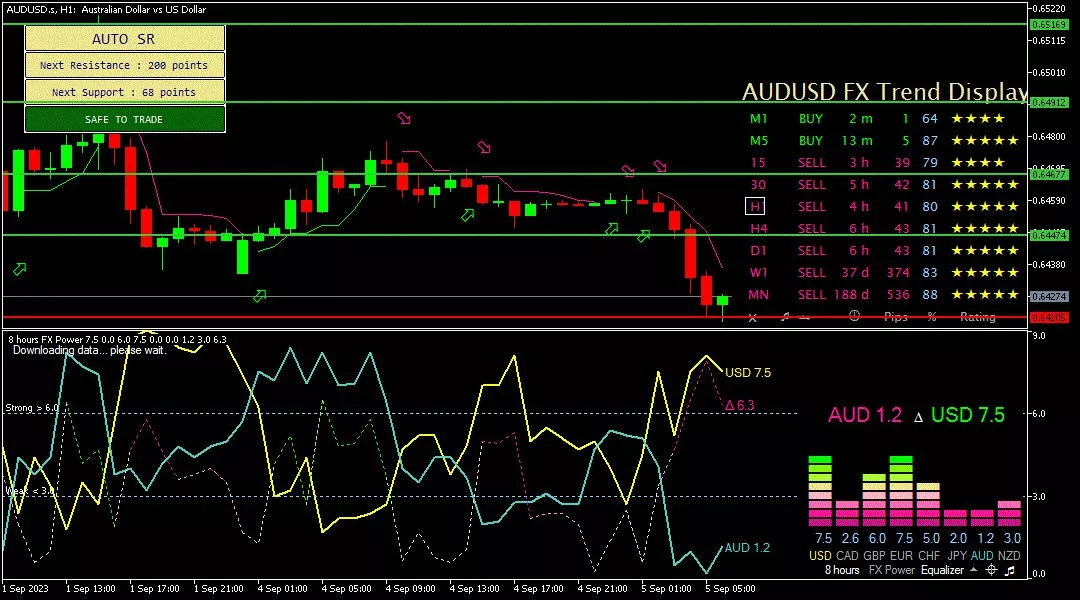Viewport: 1080px width, 600px height.
Task: Click the 0.65169 green price label
Action: pos(1049,24)
